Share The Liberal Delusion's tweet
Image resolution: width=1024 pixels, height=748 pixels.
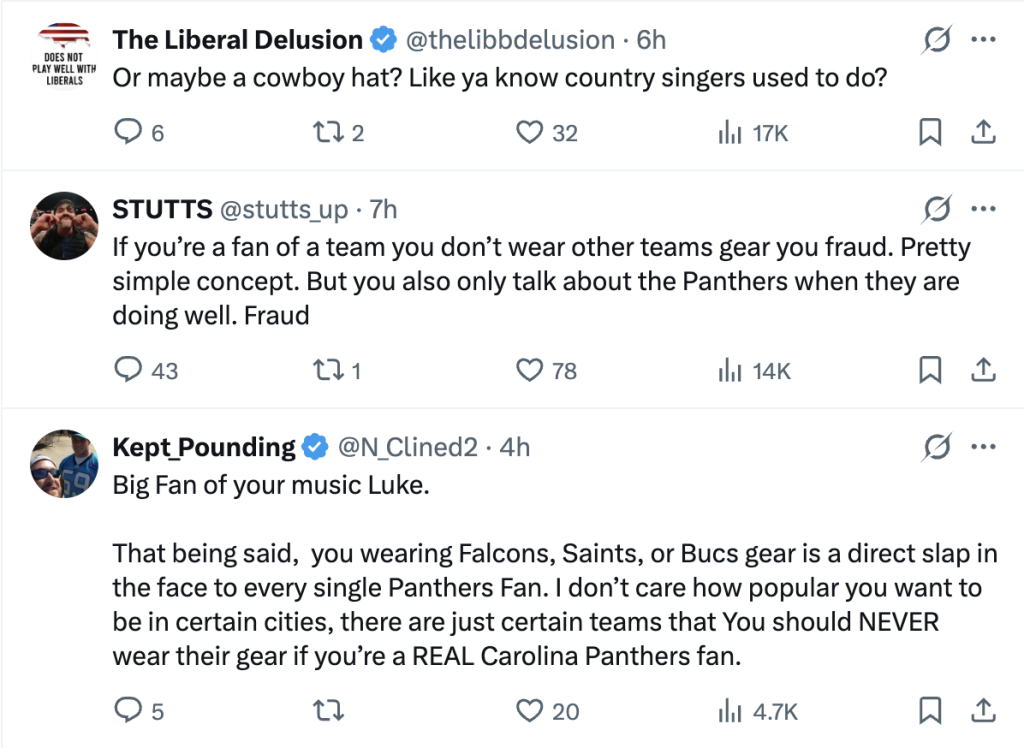click(x=983, y=132)
